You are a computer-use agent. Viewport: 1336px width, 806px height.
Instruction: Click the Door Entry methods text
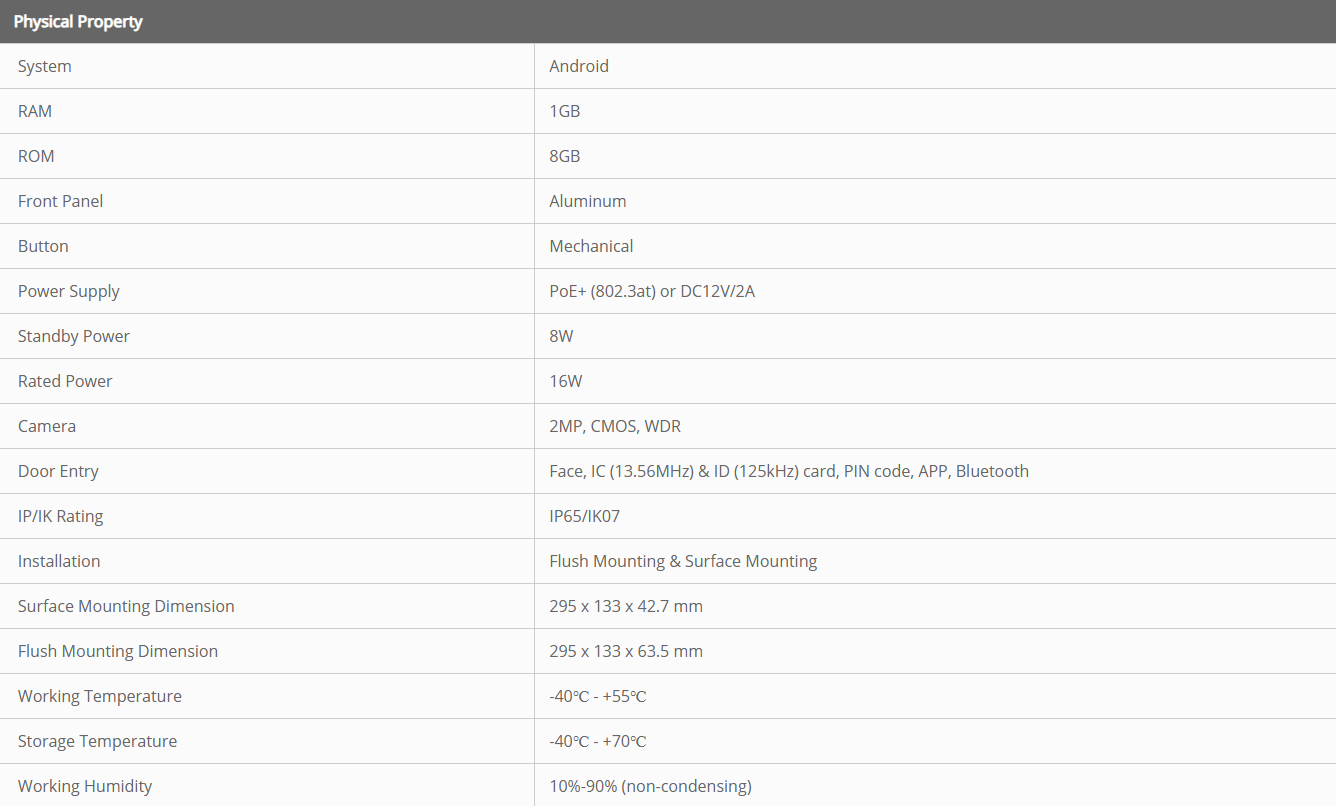click(x=789, y=471)
